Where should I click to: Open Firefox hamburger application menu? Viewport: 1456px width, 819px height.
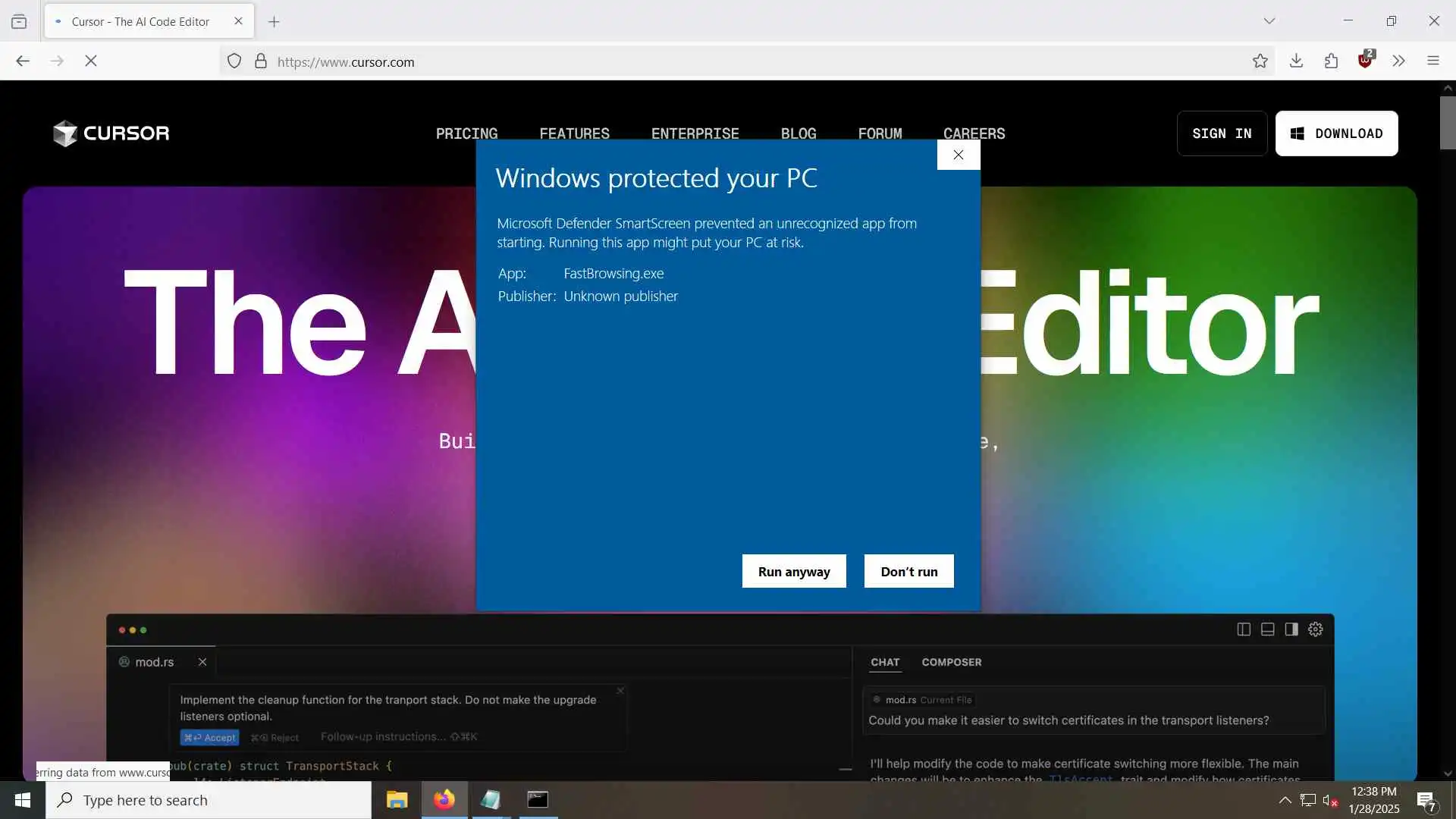pyautogui.click(x=1432, y=61)
